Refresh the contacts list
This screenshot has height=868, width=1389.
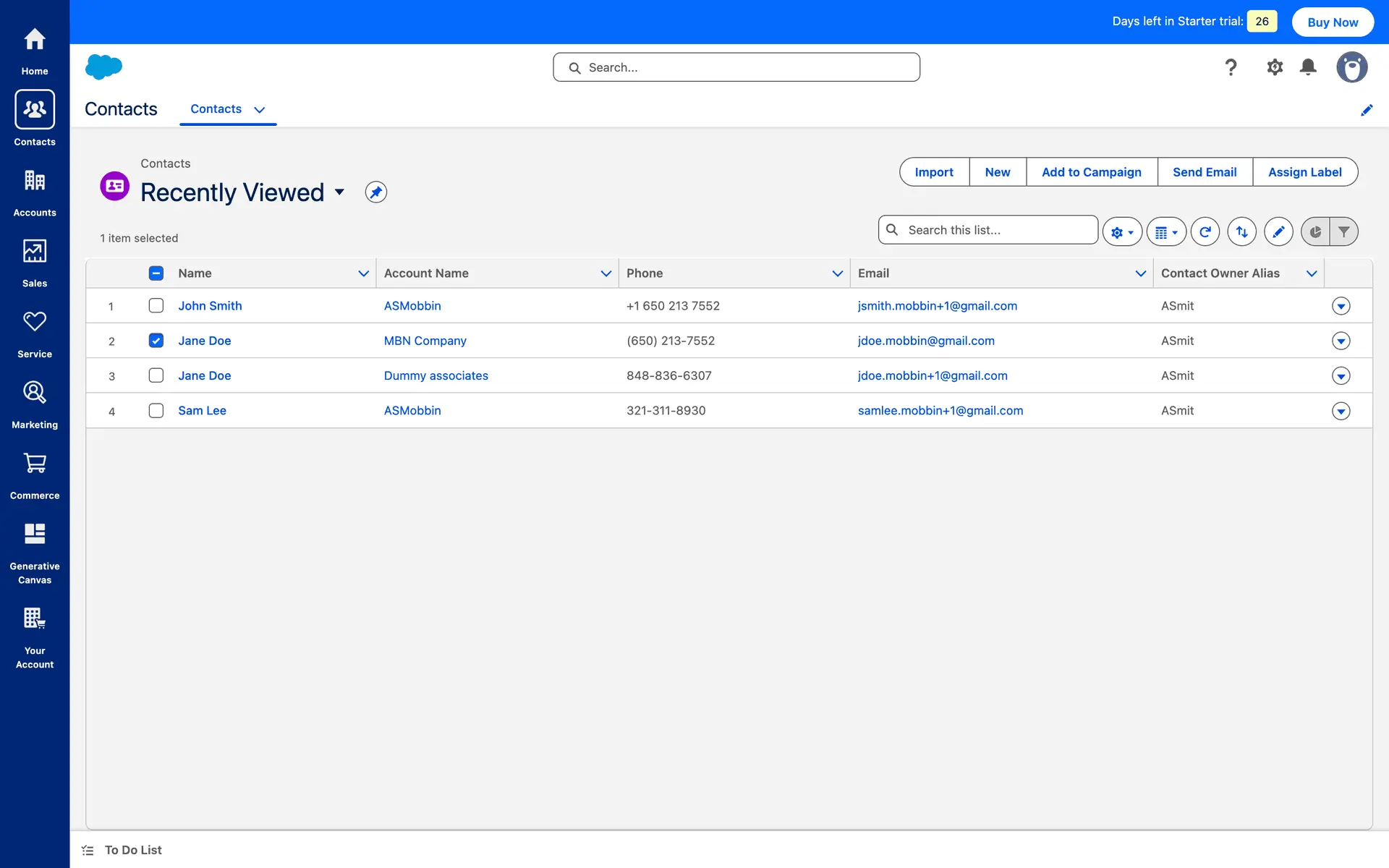[x=1205, y=231]
